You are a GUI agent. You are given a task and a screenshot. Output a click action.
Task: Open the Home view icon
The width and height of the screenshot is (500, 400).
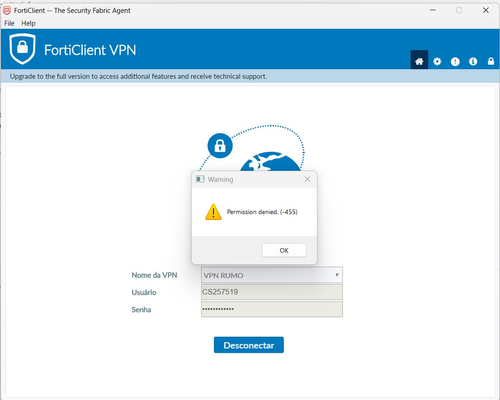419,61
